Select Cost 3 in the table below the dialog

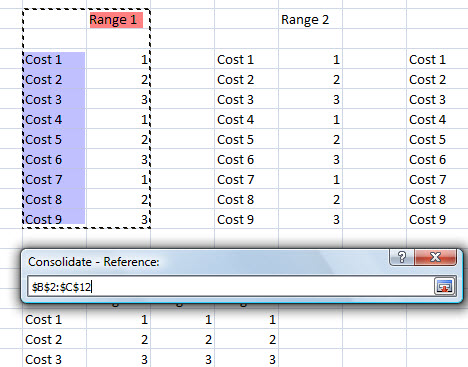tap(43, 360)
